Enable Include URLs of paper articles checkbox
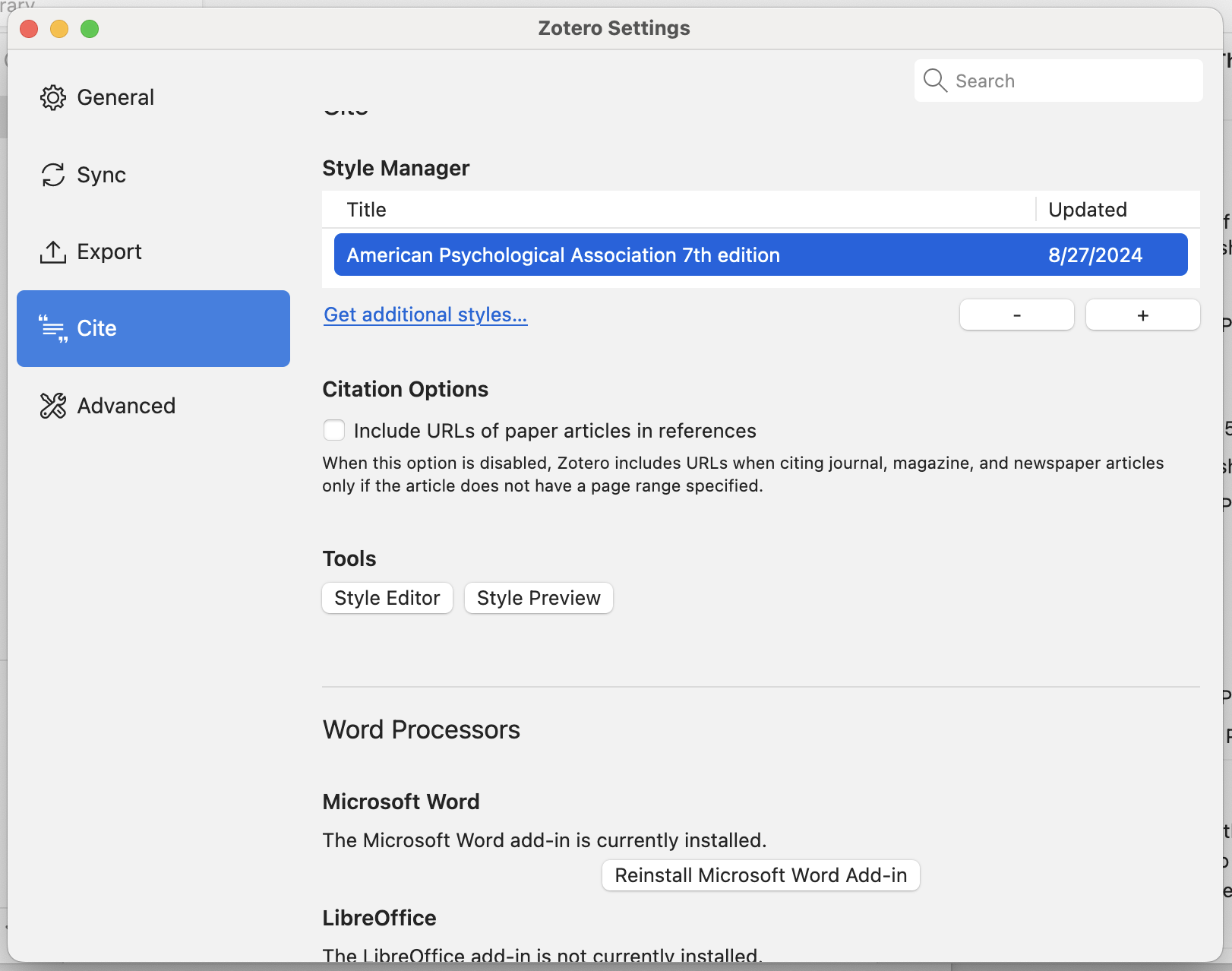 coord(334,430)
